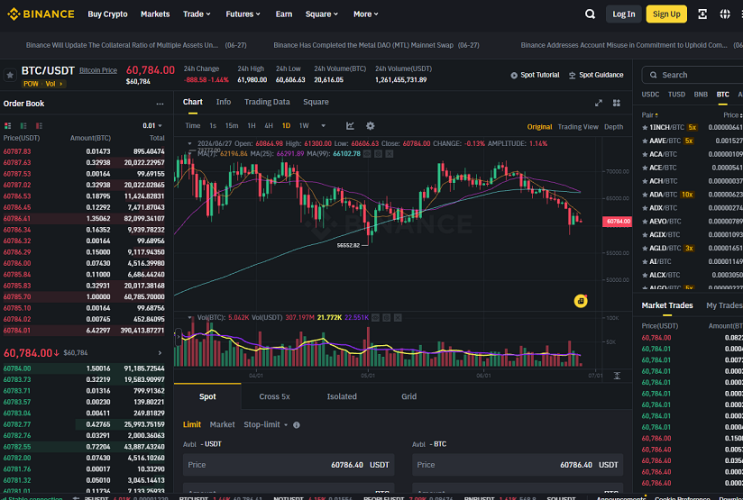Image resolution: width=743 pixels, height=500 pixels.
Task: Switch to the Trading Data tab
Action: (267, 102)
